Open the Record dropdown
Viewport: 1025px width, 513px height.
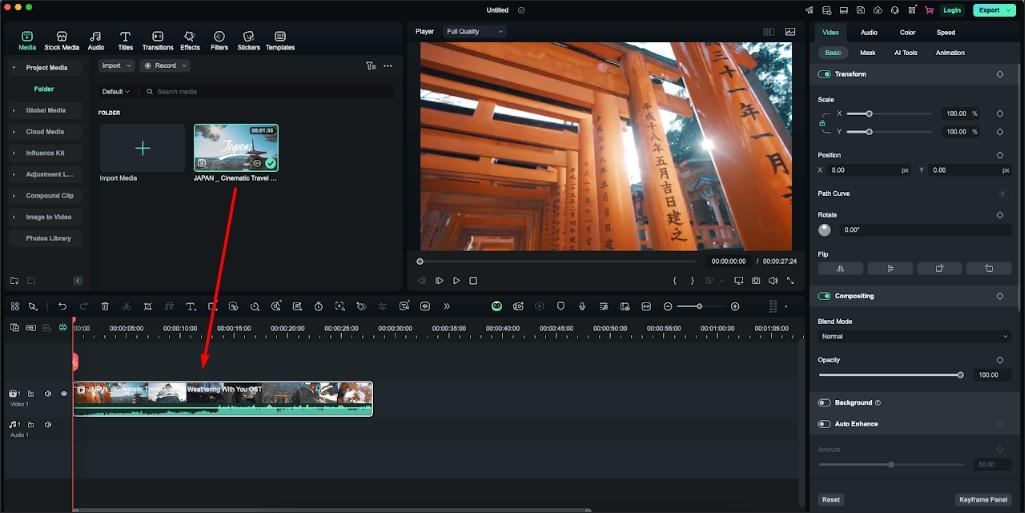pyautogui.click(x=165, y=65)
